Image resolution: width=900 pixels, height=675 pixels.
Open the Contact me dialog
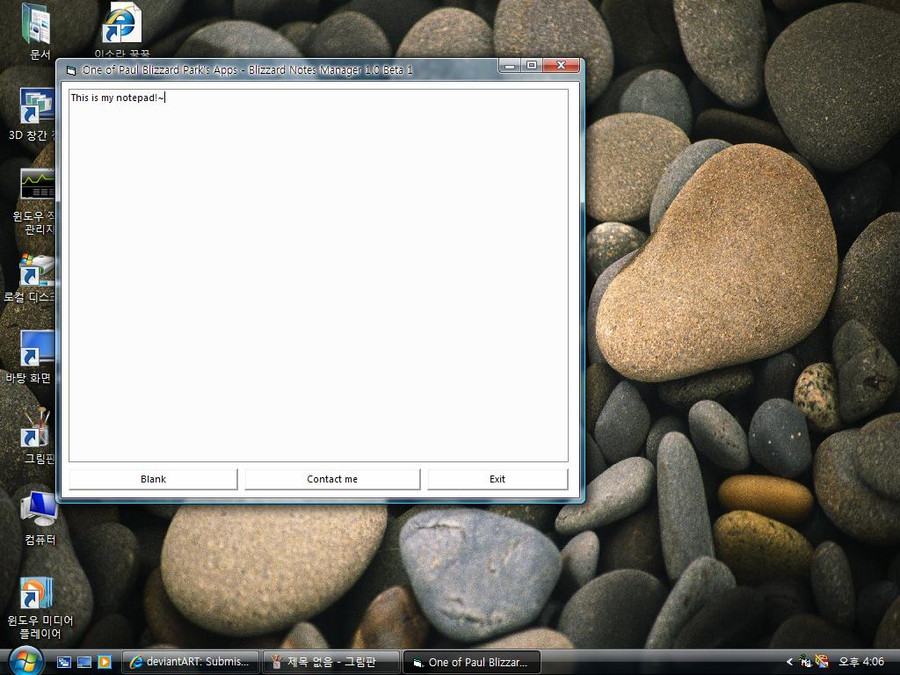(332, 479)
